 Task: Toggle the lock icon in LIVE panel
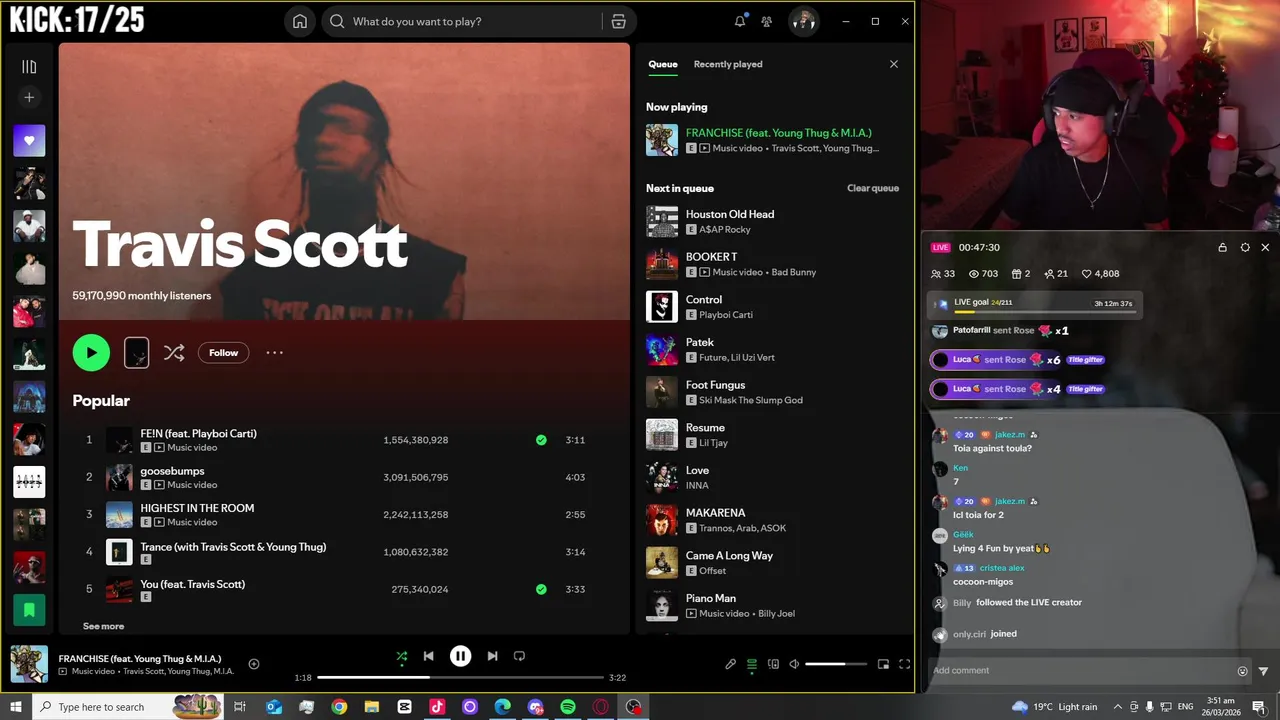coord(1222,247)
